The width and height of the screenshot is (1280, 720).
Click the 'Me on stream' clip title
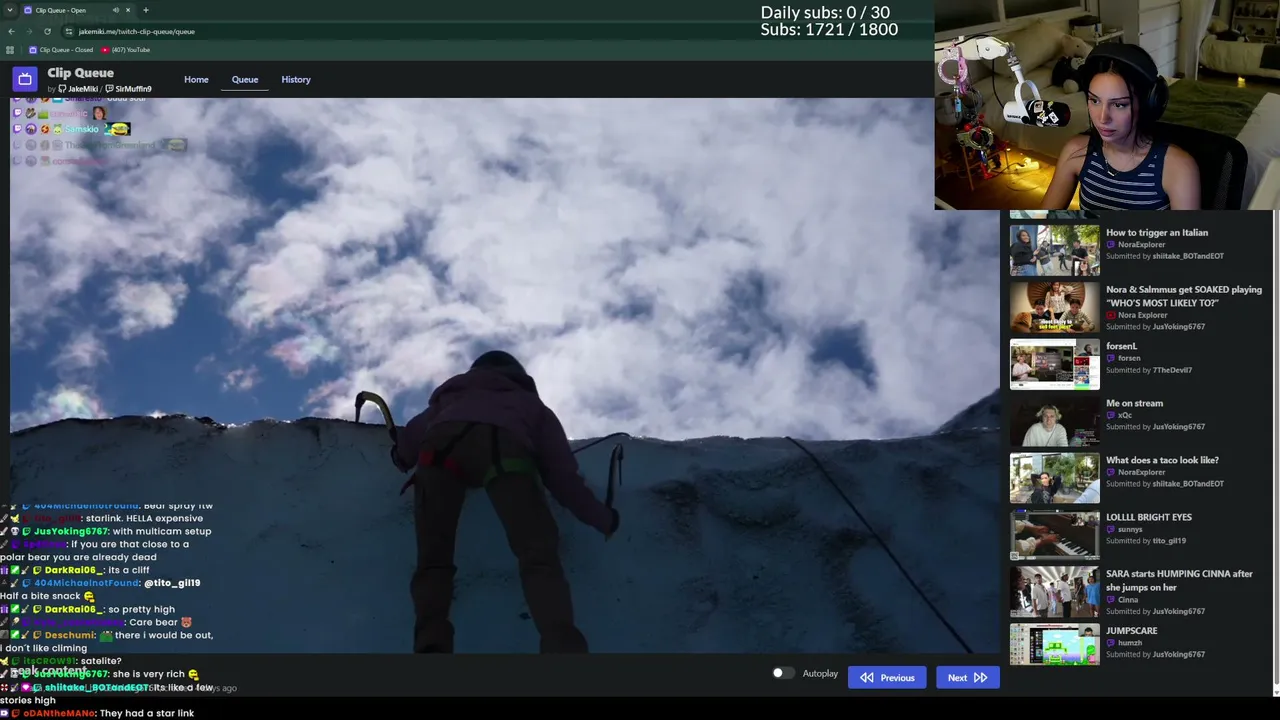1134,403
